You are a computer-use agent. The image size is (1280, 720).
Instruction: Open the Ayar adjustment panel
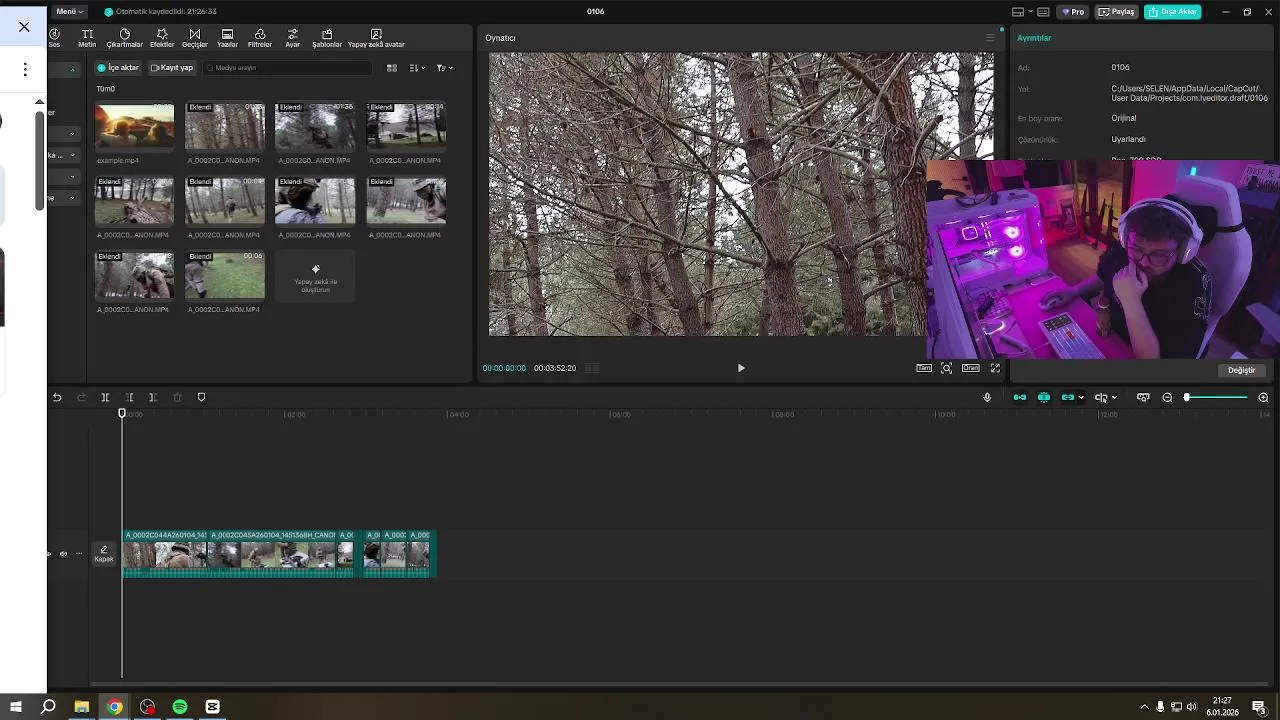pos(292,38)
